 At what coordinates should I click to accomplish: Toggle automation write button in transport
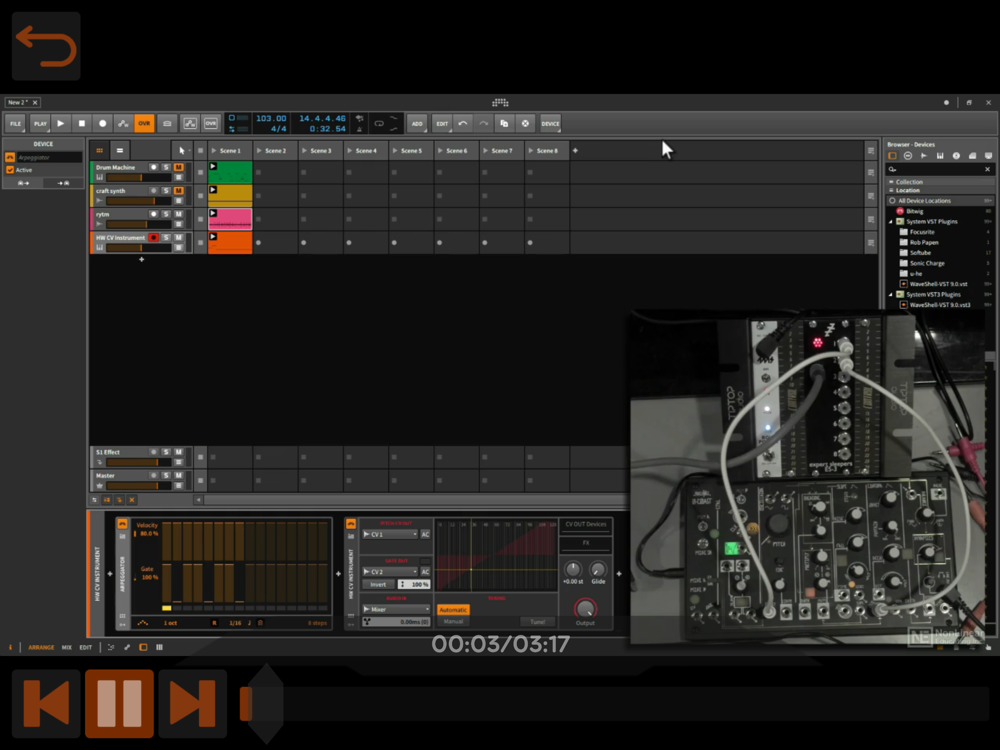123,123
